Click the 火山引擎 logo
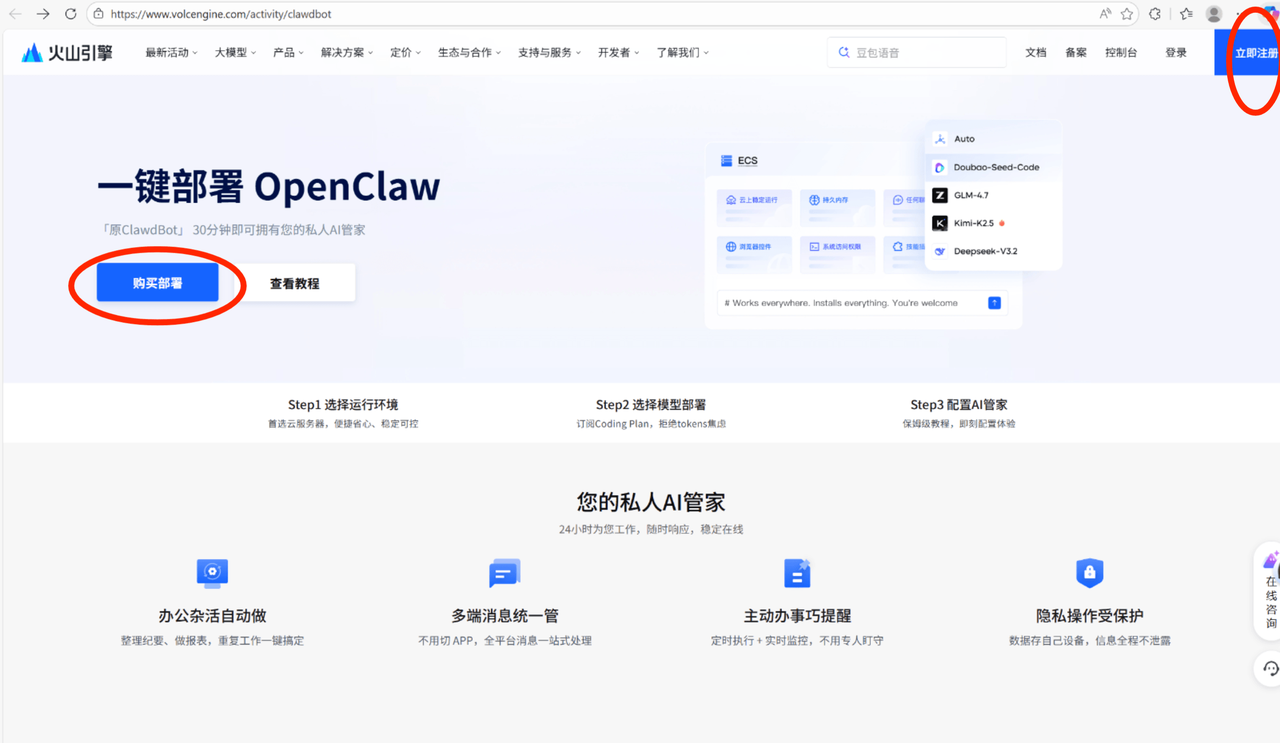The image size is (1280, 743). [x=67, y=53]
